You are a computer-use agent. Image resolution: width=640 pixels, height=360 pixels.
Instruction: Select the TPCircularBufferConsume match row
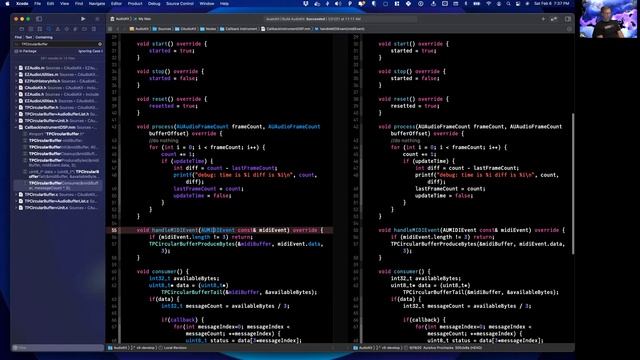click(59, 185)
